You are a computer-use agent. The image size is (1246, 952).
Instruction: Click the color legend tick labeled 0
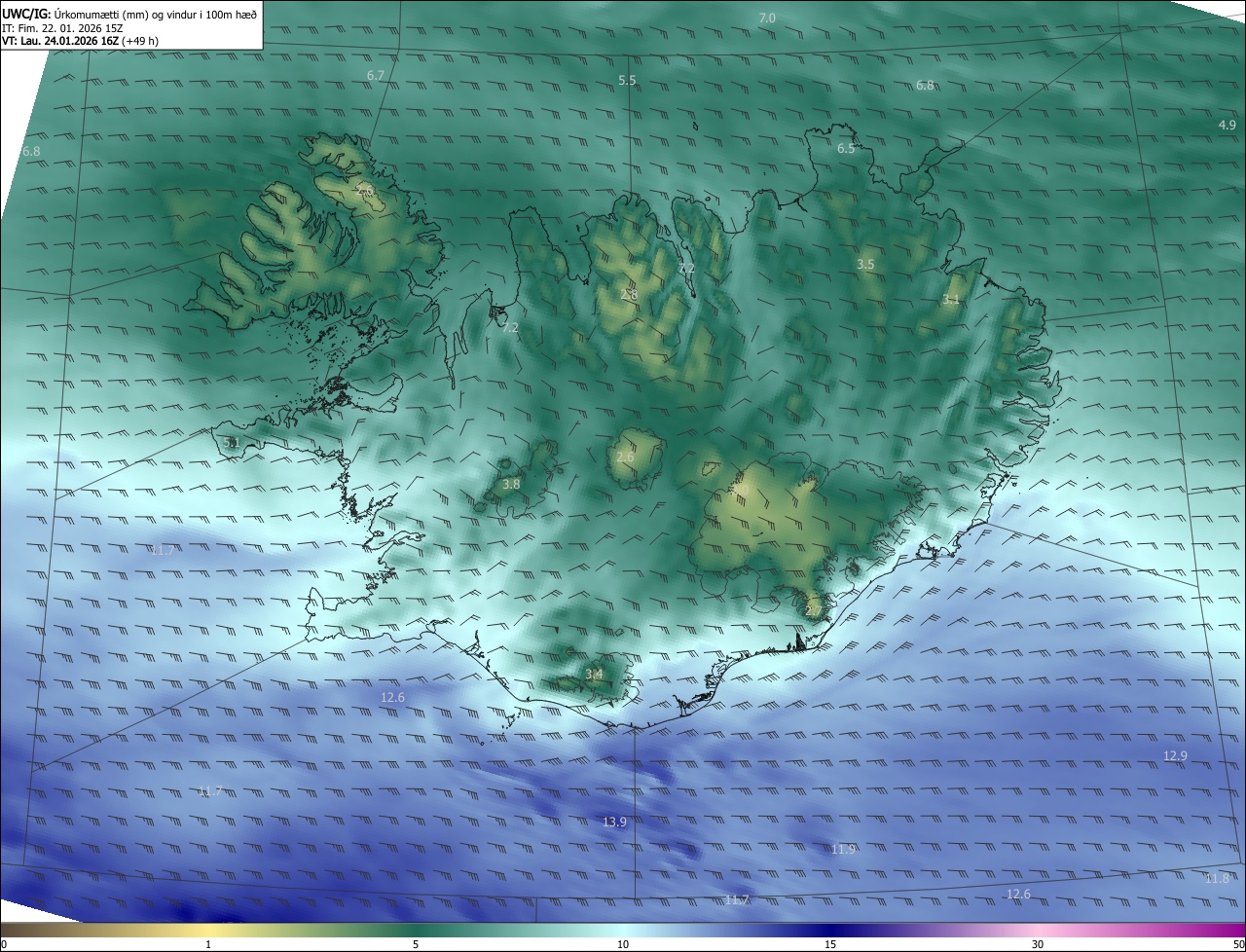3,944
